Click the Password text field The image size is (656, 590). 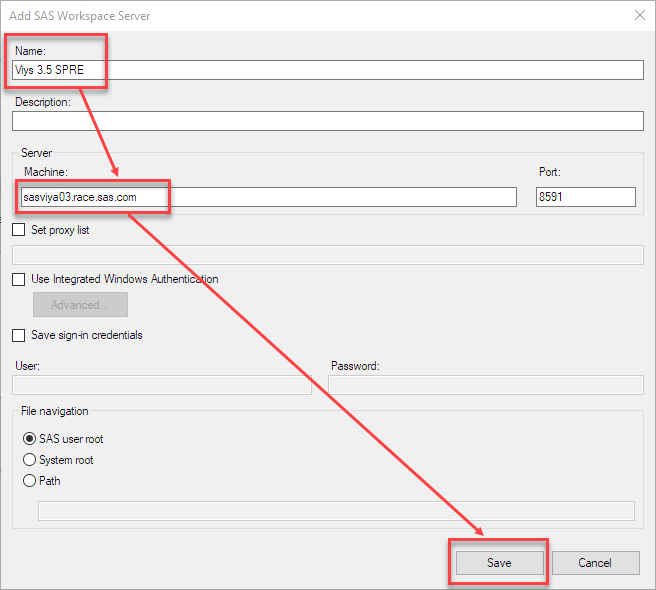pyautogui.click(x=486, y=385)
